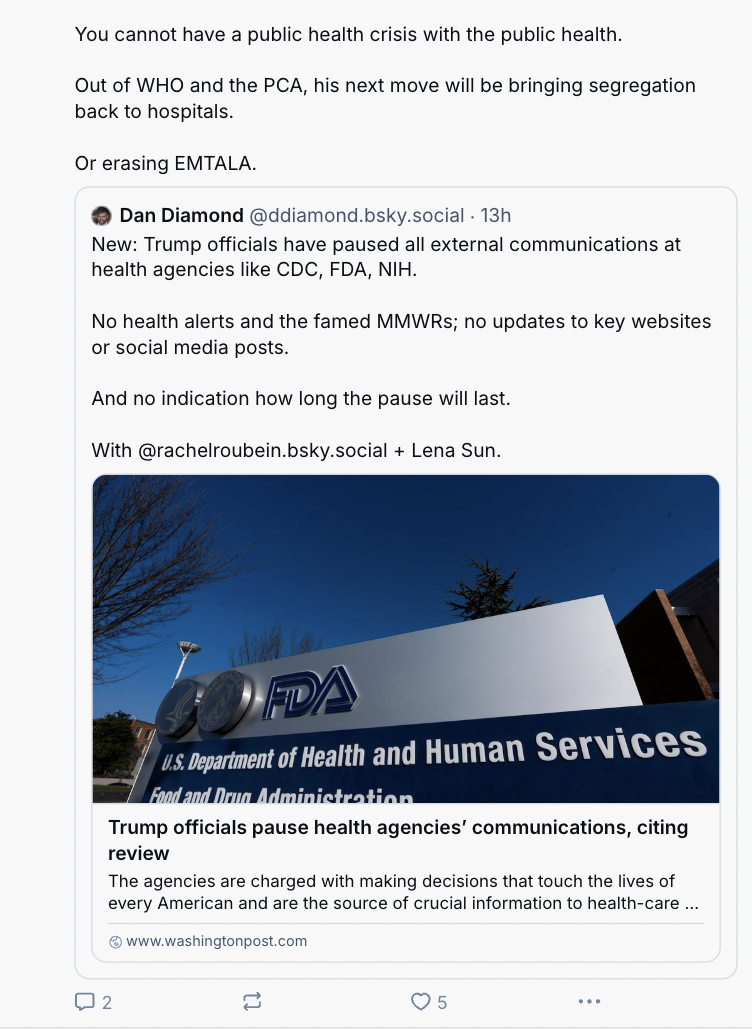Click the reply speech bubble icon
The image size is (752, 1030).
84,1002
